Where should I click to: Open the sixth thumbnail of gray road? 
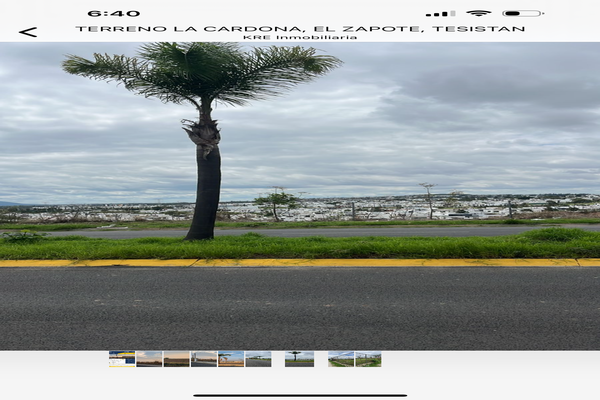pyautogui.click(x=258, y=359)
